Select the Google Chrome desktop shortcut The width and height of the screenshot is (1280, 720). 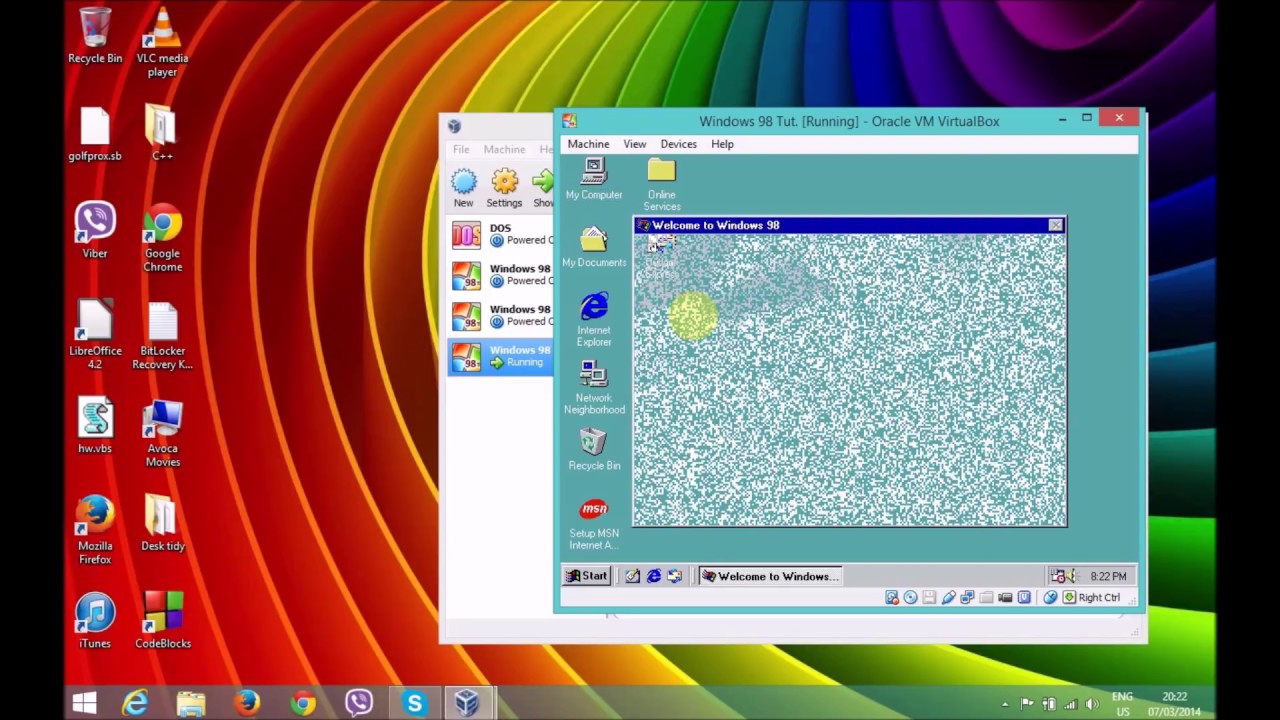click(162, 238)
